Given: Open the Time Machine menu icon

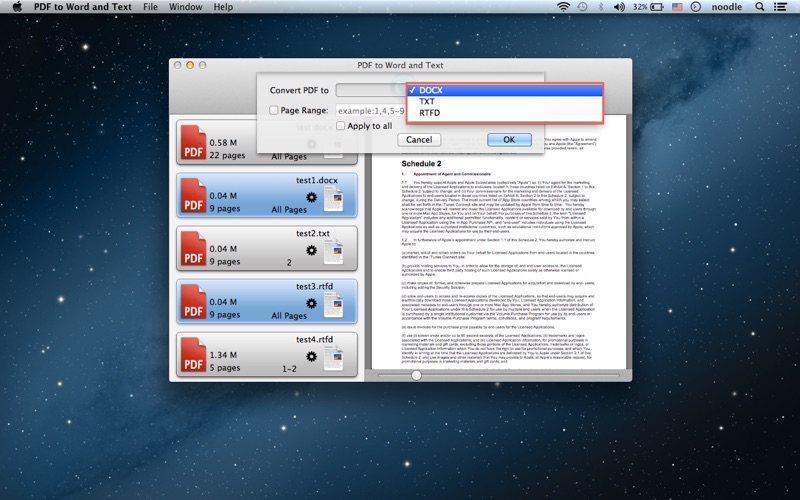Looking at the screenshot, I should click(x=582, y=7).
